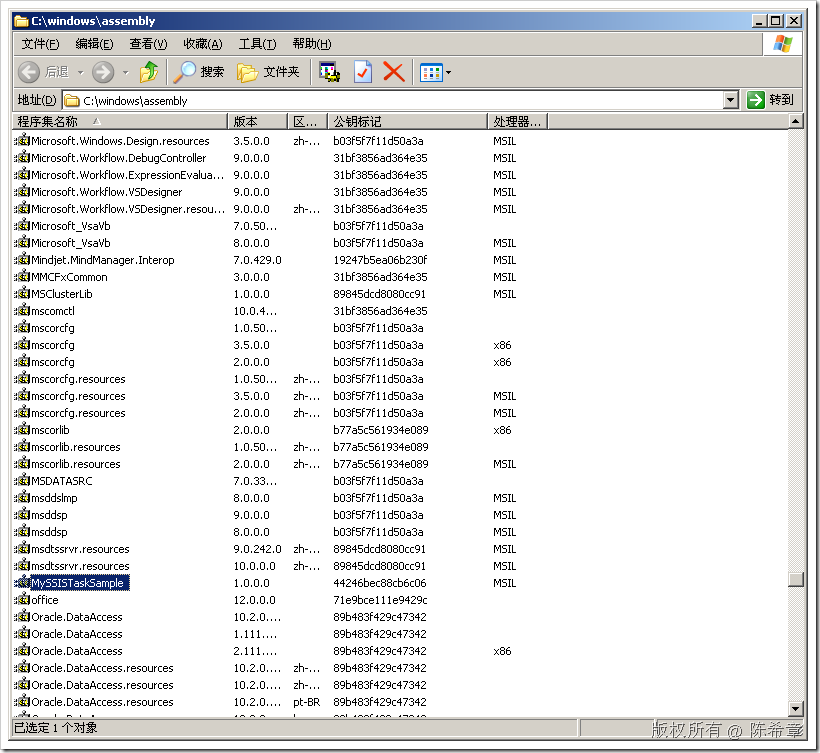Screen dimensions: 820x753
Task: Open the Tools (工具) menu
Action: point(257,44)
